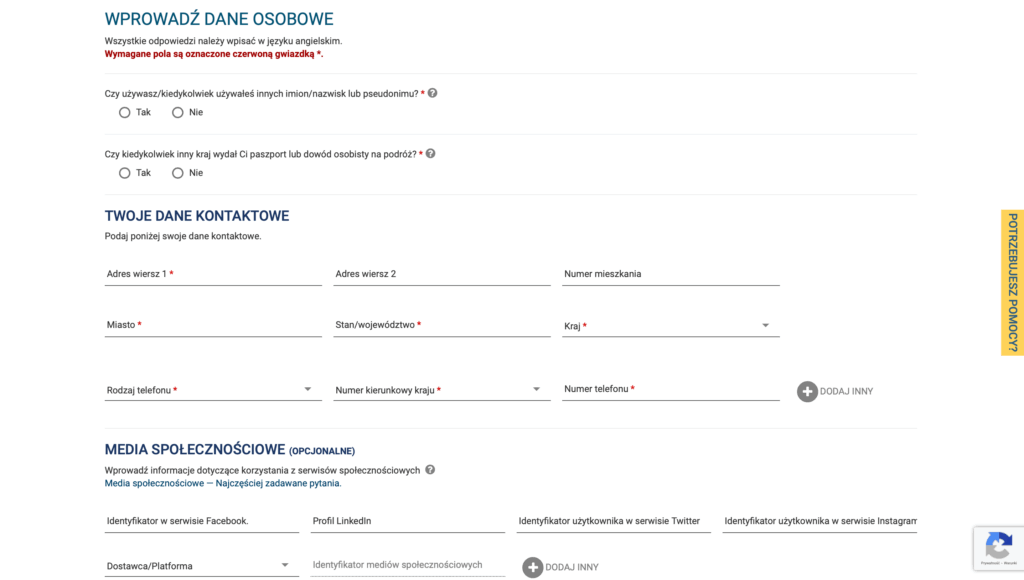Choose Tak for passport from another country
Image resolution: width=1024 pixels, height=580 pixels.
point(125,173)
